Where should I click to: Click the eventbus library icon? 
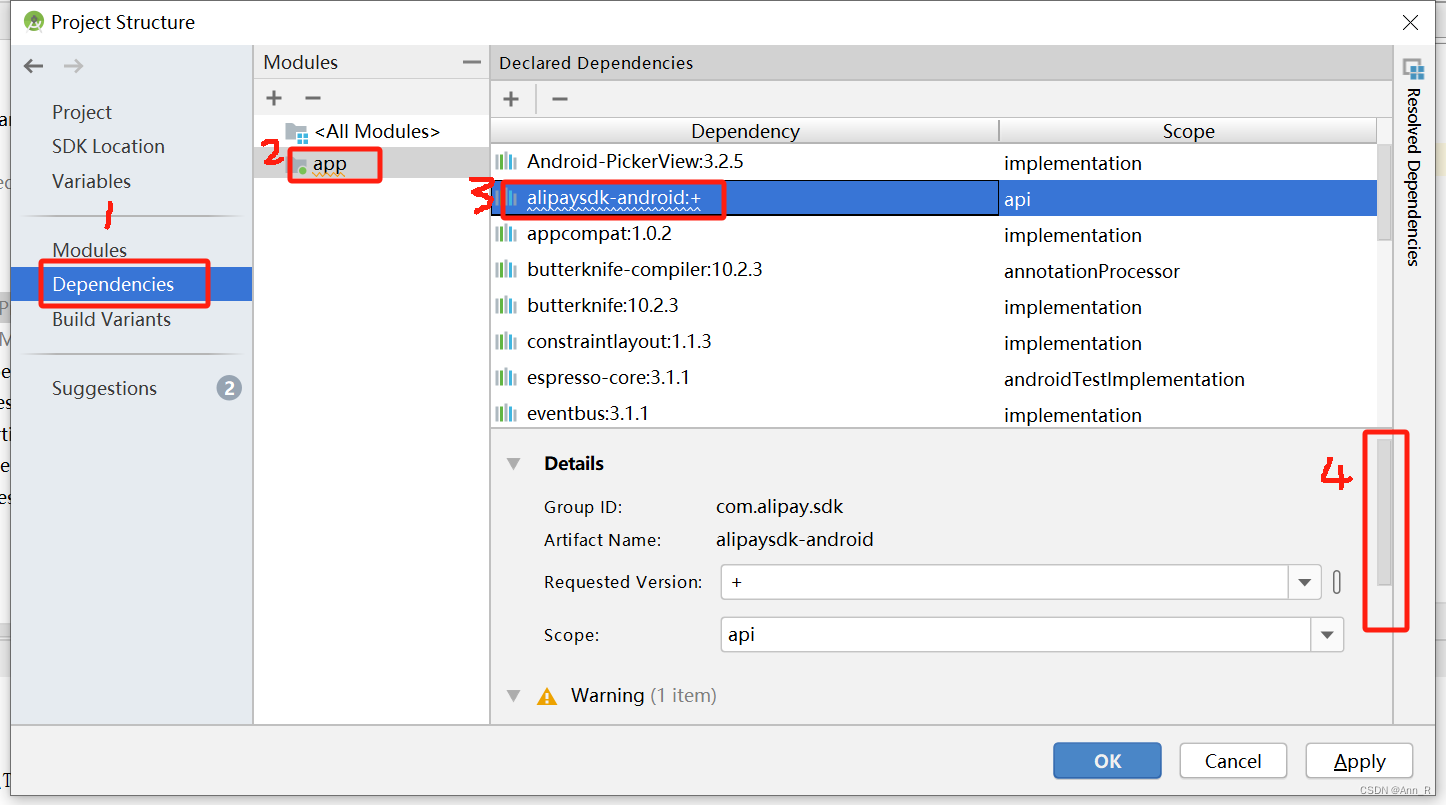(507, 413)
